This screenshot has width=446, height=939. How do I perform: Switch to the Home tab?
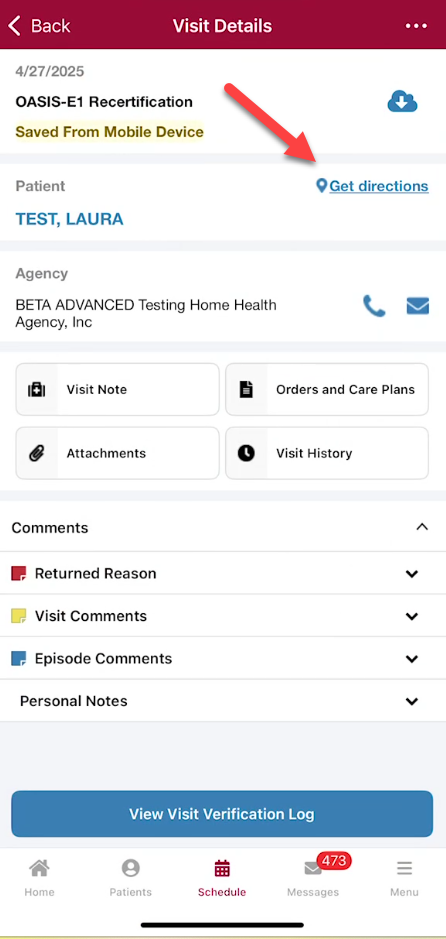click(x=40, y=878)
